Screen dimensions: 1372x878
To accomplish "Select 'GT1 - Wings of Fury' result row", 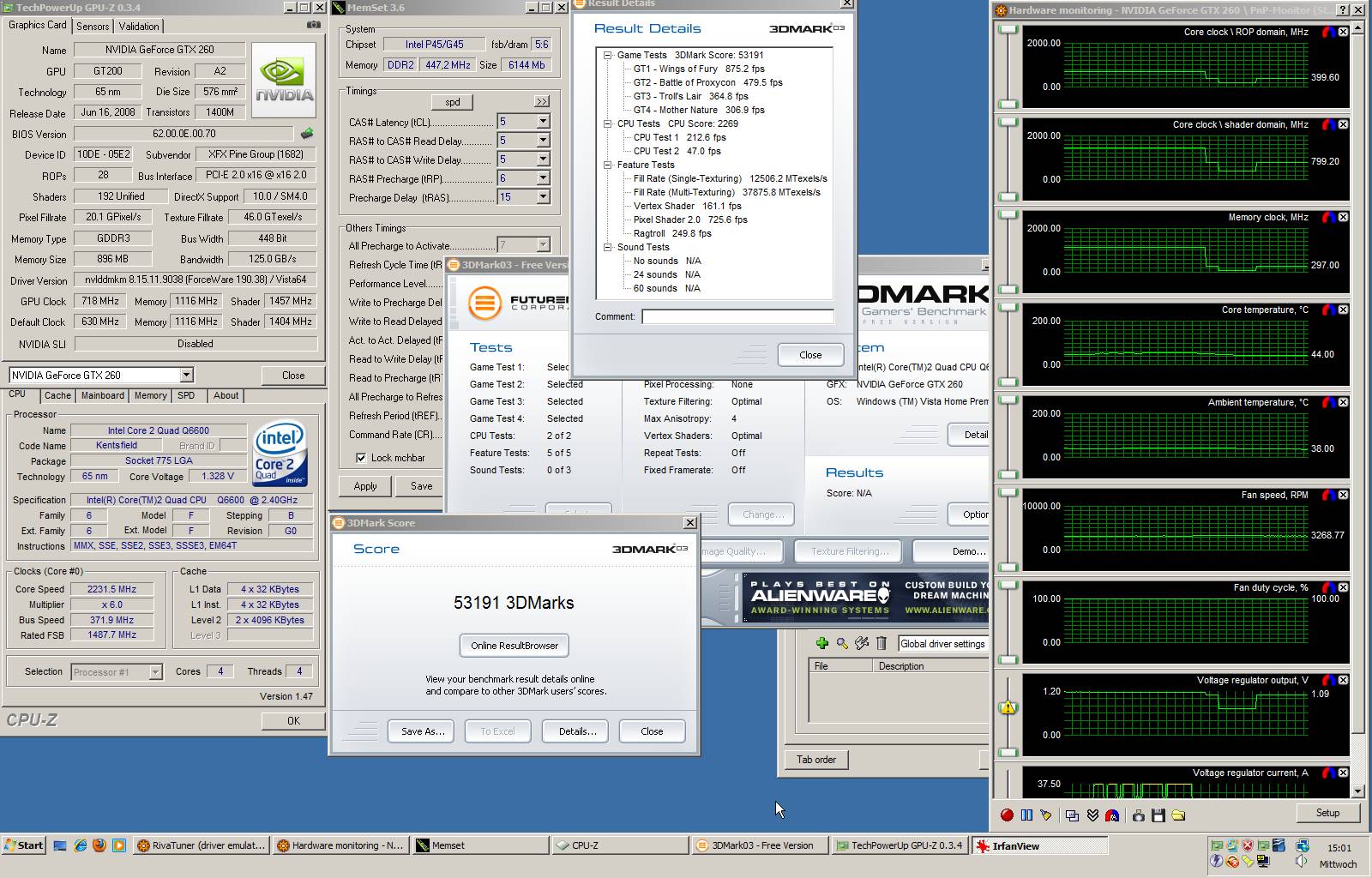I will (699, 69).
